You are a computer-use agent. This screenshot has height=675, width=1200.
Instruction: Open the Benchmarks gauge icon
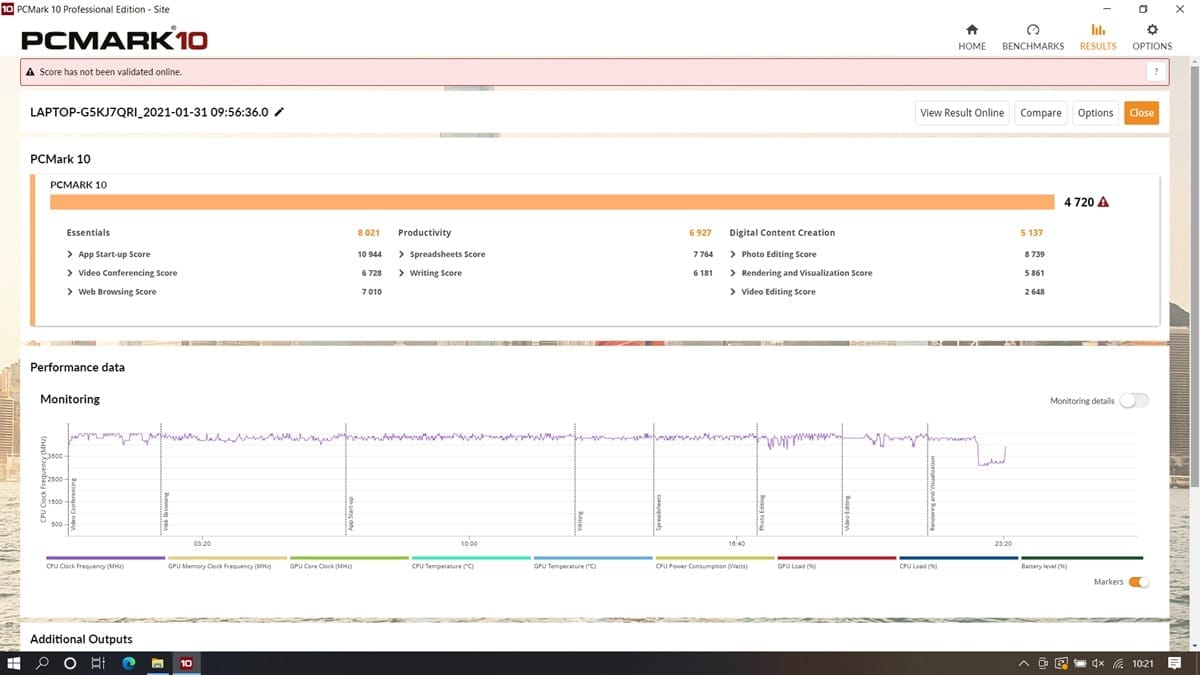[x=1033, y=30]
